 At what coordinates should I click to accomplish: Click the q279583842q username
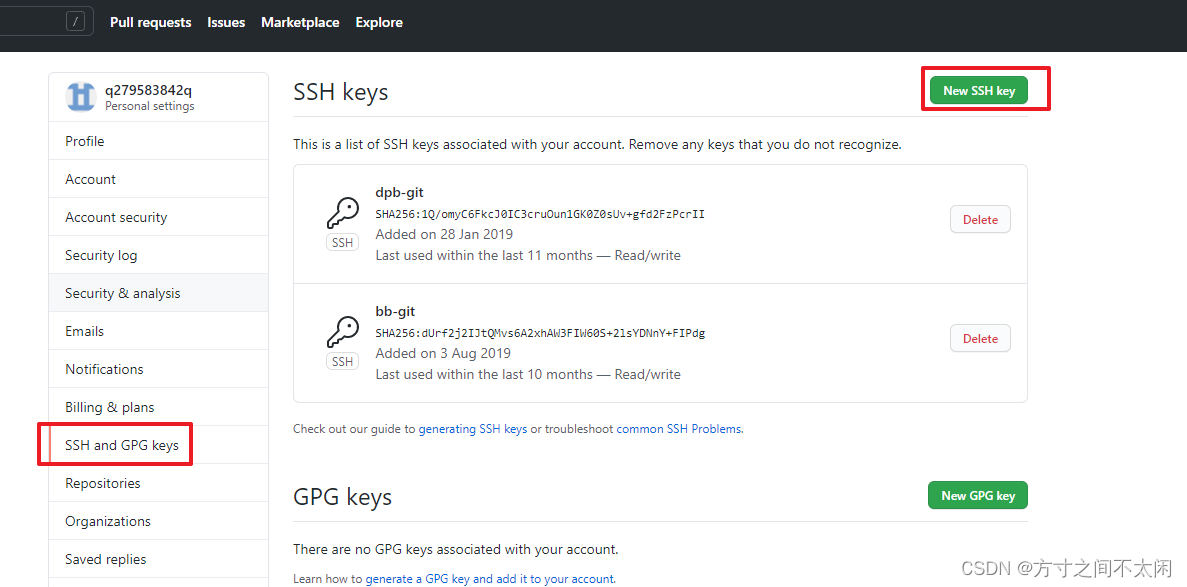coord(148,90)
